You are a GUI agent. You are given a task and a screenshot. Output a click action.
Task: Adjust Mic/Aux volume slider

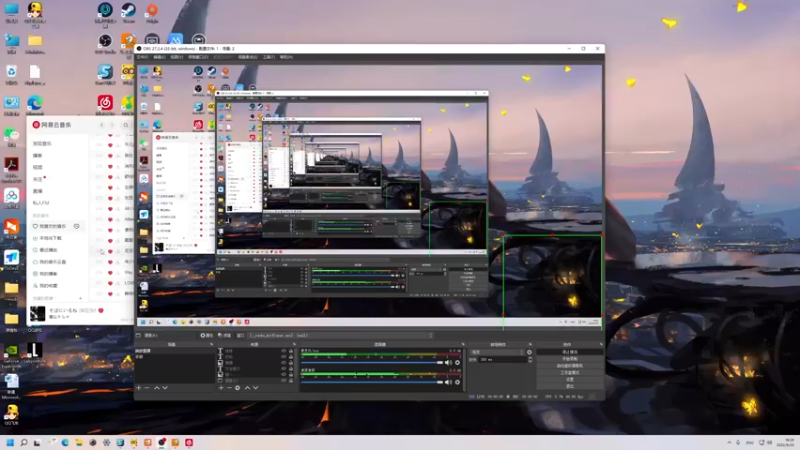click(x=372, y=362)
